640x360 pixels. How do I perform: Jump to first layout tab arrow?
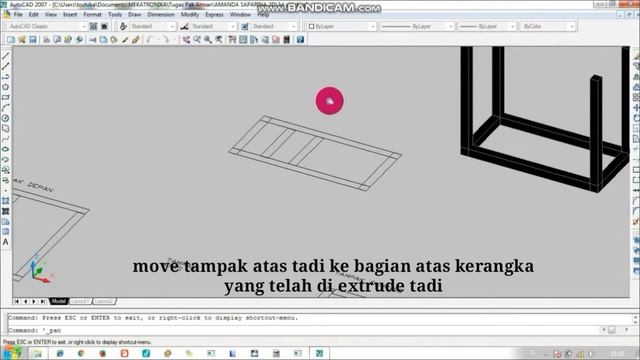[x=16, y=301]
